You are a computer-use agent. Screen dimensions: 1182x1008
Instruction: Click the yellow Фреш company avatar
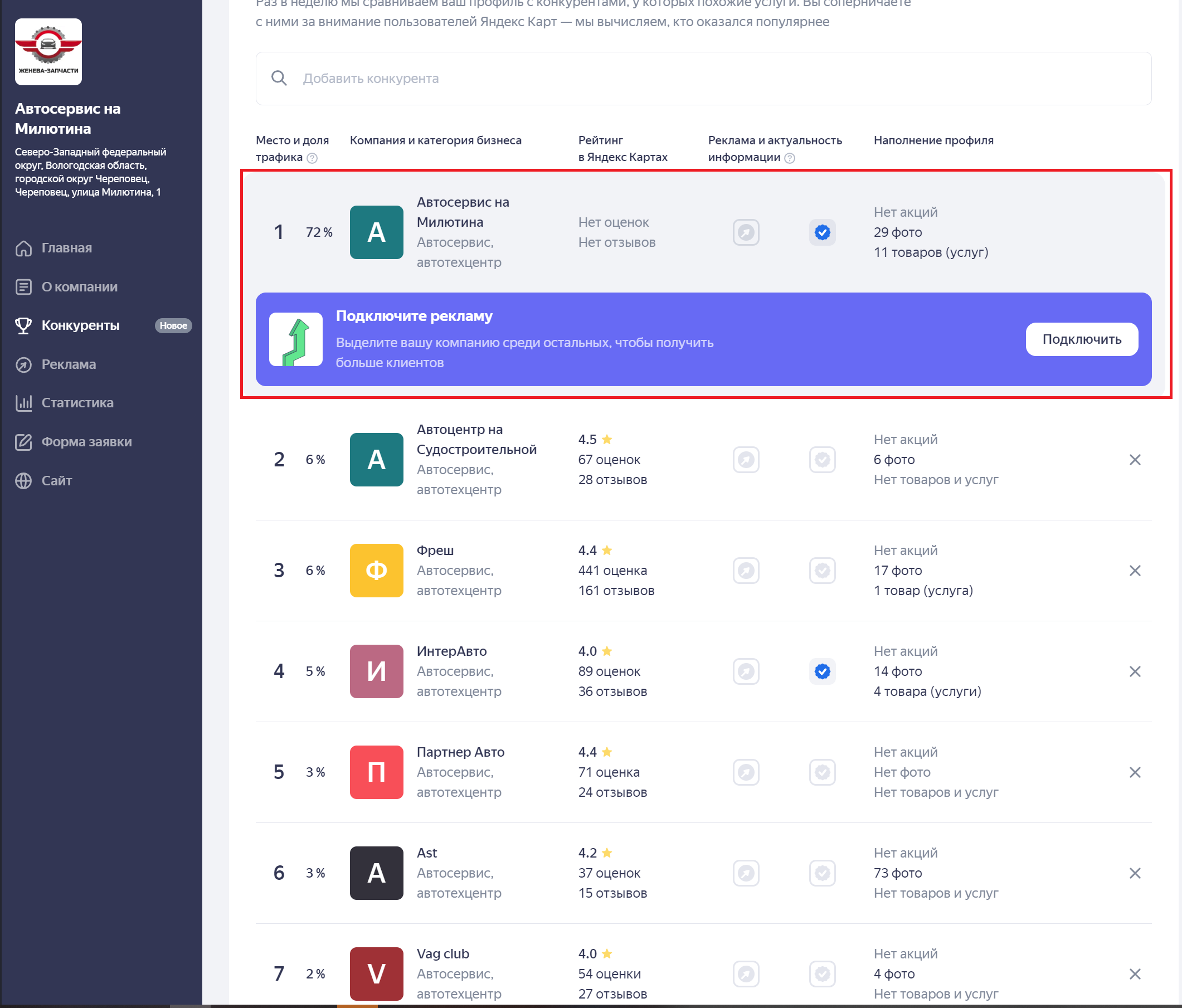(377, 571)
